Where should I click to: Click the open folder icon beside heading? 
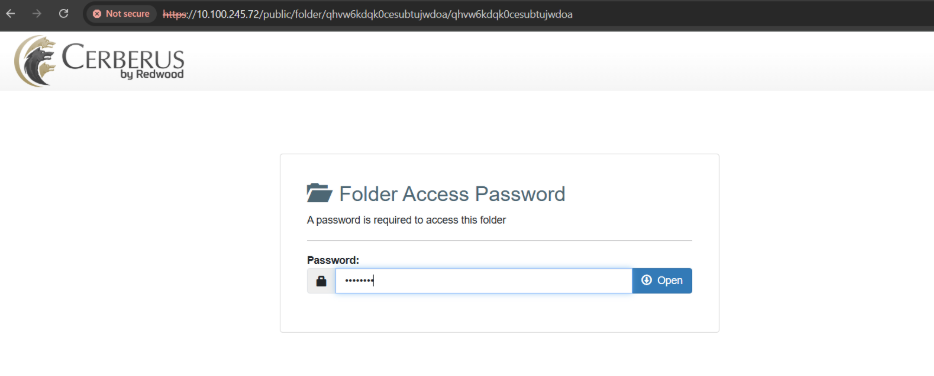(x=319, y=193)
